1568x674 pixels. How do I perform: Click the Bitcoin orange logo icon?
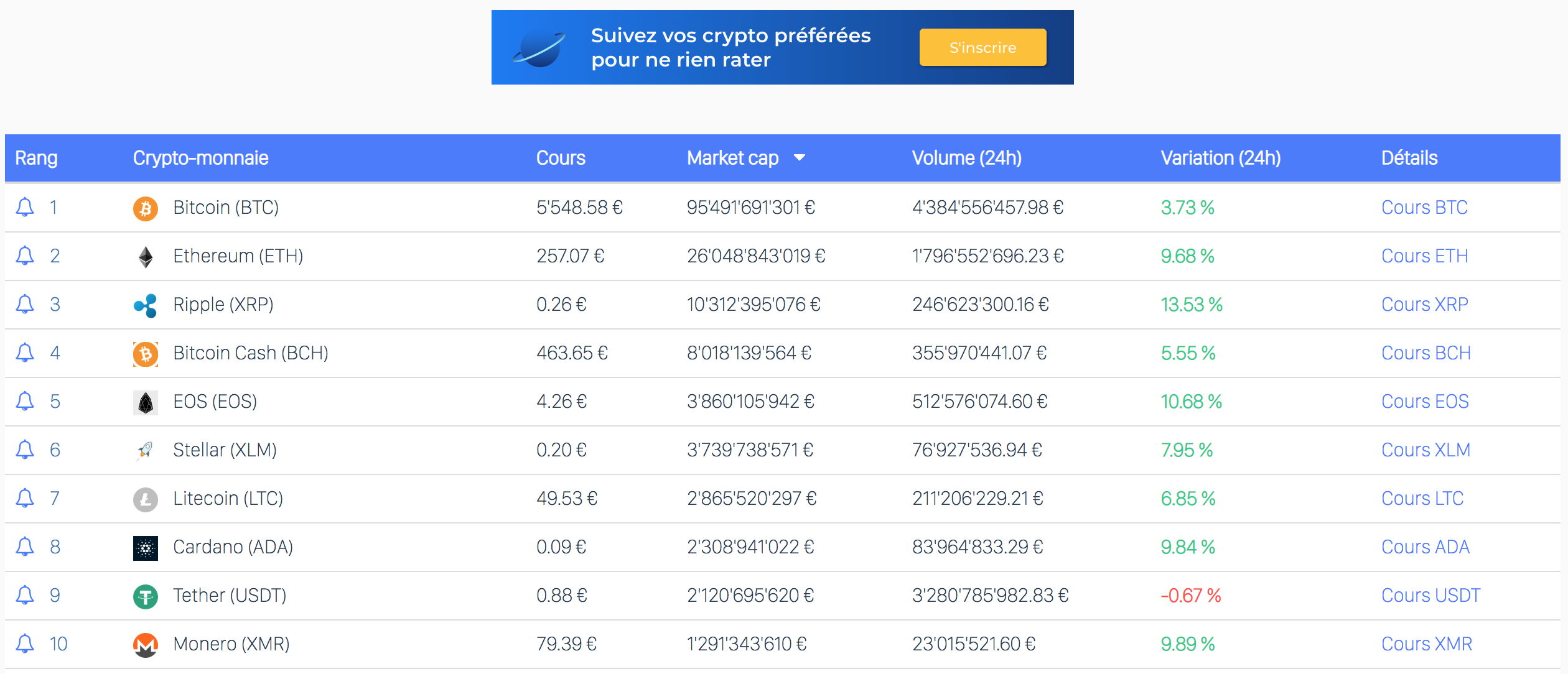point(146,208)
